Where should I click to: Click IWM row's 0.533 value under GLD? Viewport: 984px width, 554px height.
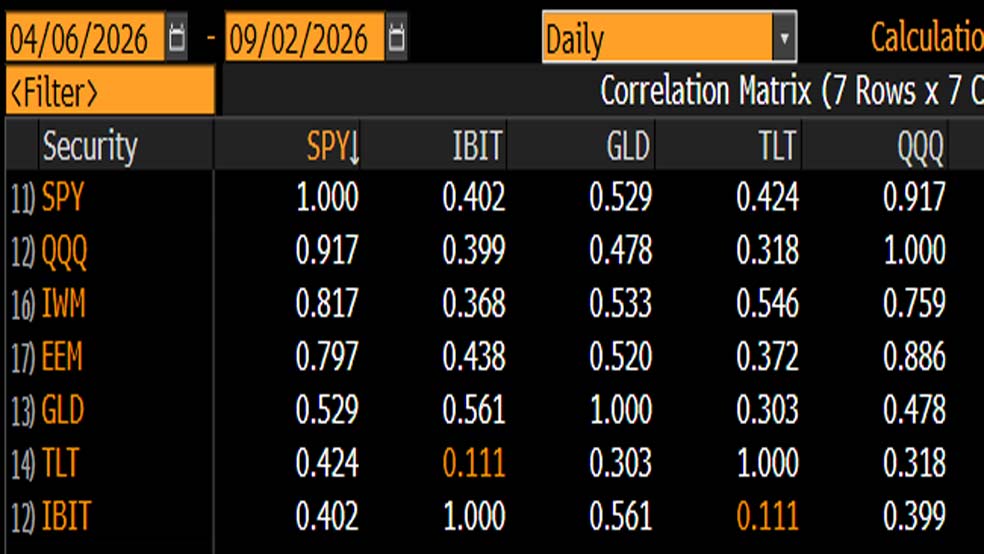tap(621, 304)
